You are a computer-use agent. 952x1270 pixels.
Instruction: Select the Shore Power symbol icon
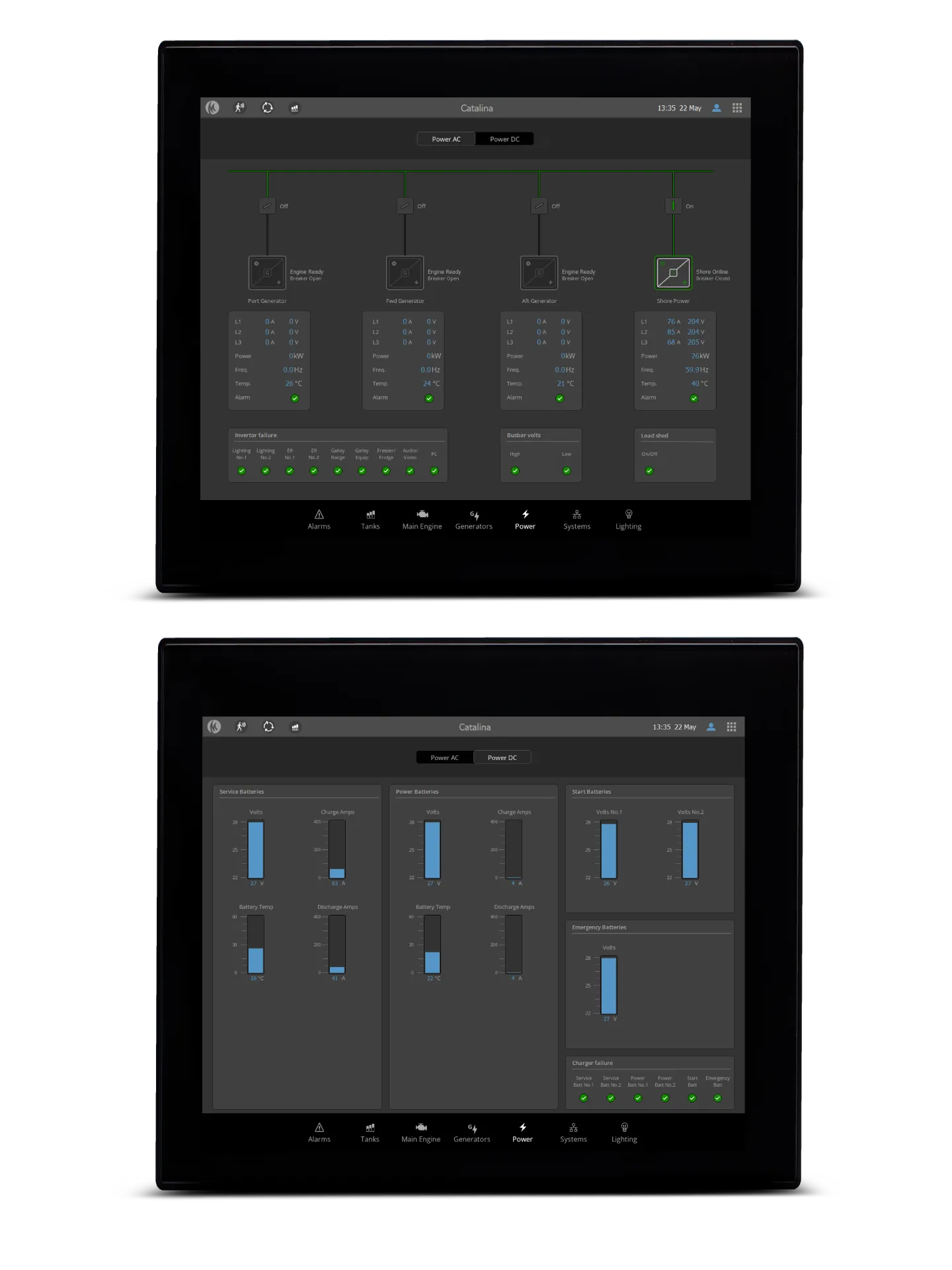(673, 273)
